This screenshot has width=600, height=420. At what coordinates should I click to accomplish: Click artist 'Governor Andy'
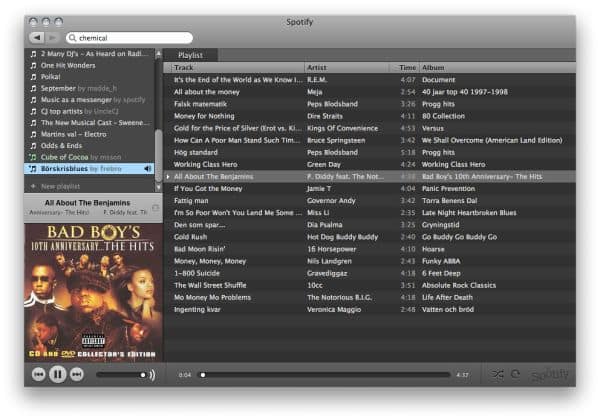(331, 200)
